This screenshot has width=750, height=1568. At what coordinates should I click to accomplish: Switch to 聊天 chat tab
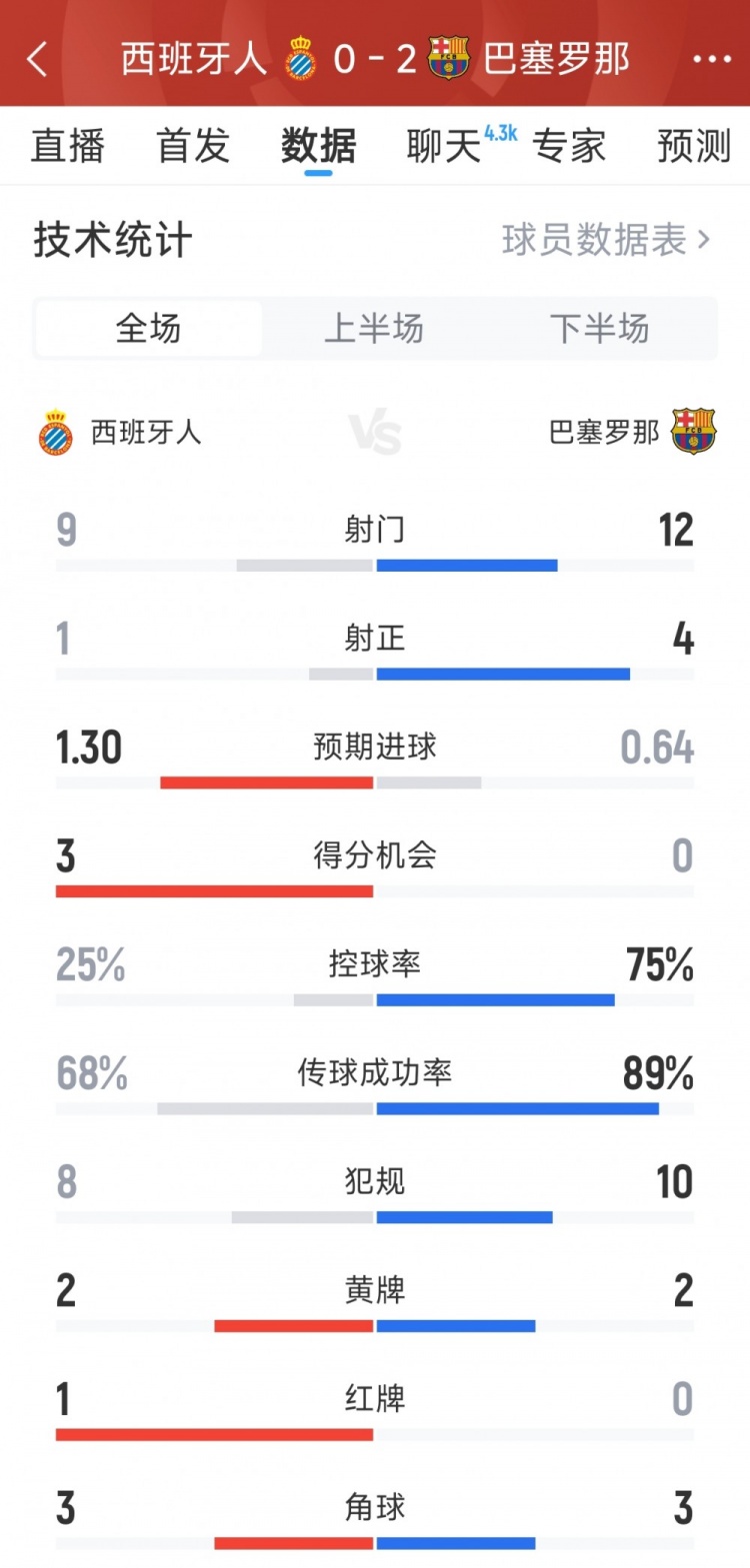(x=444, y=146)
